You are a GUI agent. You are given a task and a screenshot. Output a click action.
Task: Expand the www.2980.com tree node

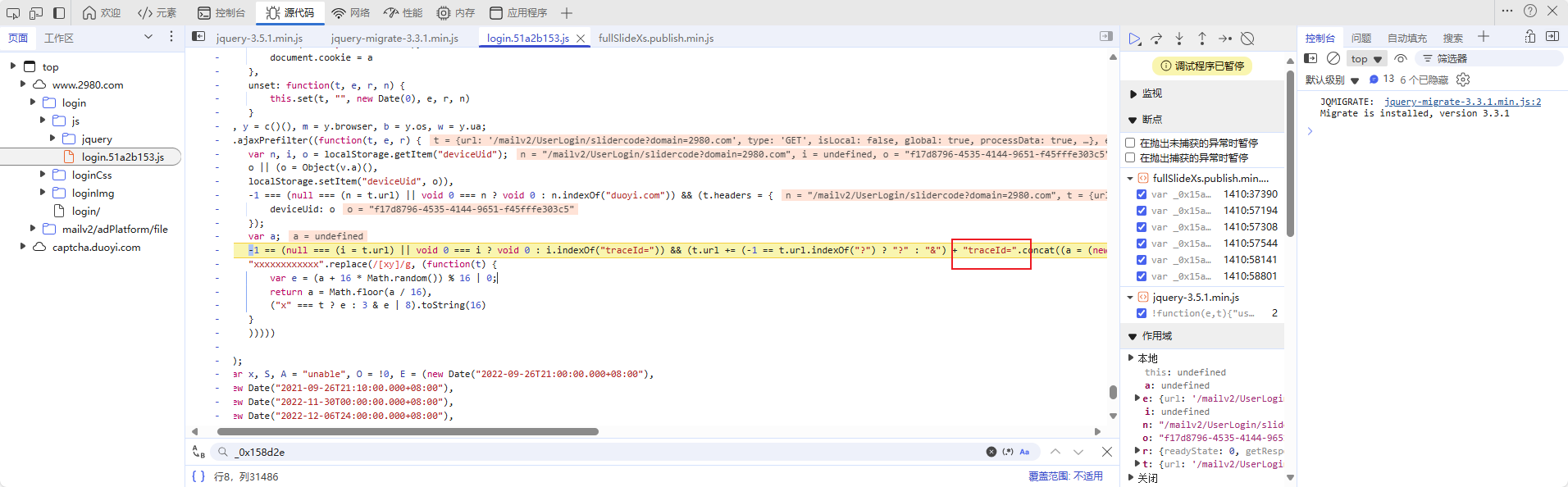click(23, 84)
